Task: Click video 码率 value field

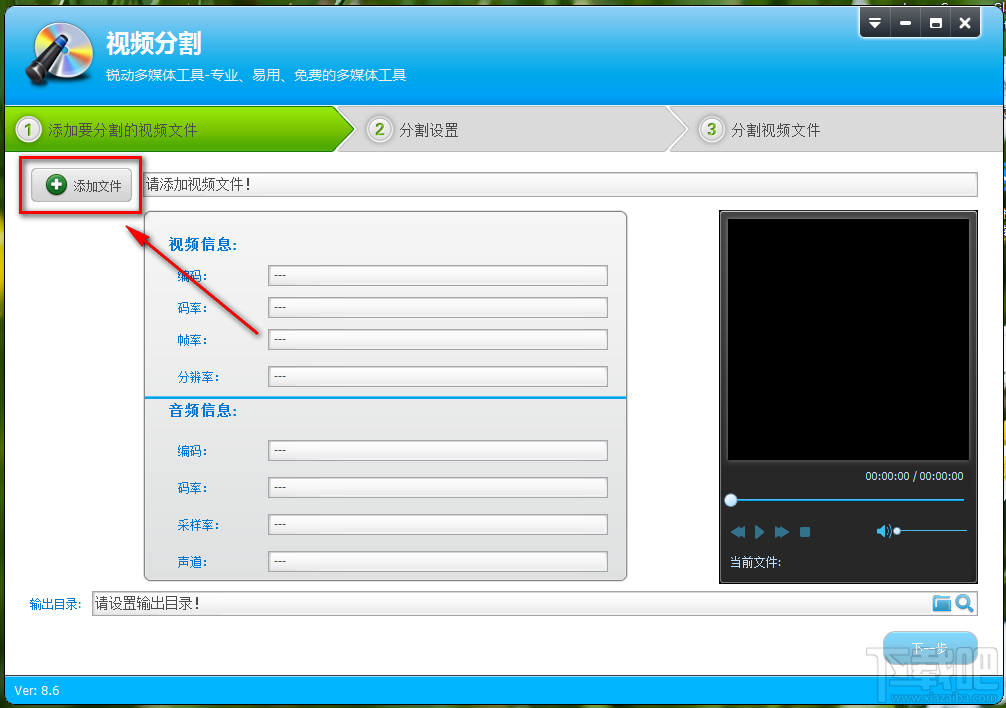Action: [x=438, y=308]
